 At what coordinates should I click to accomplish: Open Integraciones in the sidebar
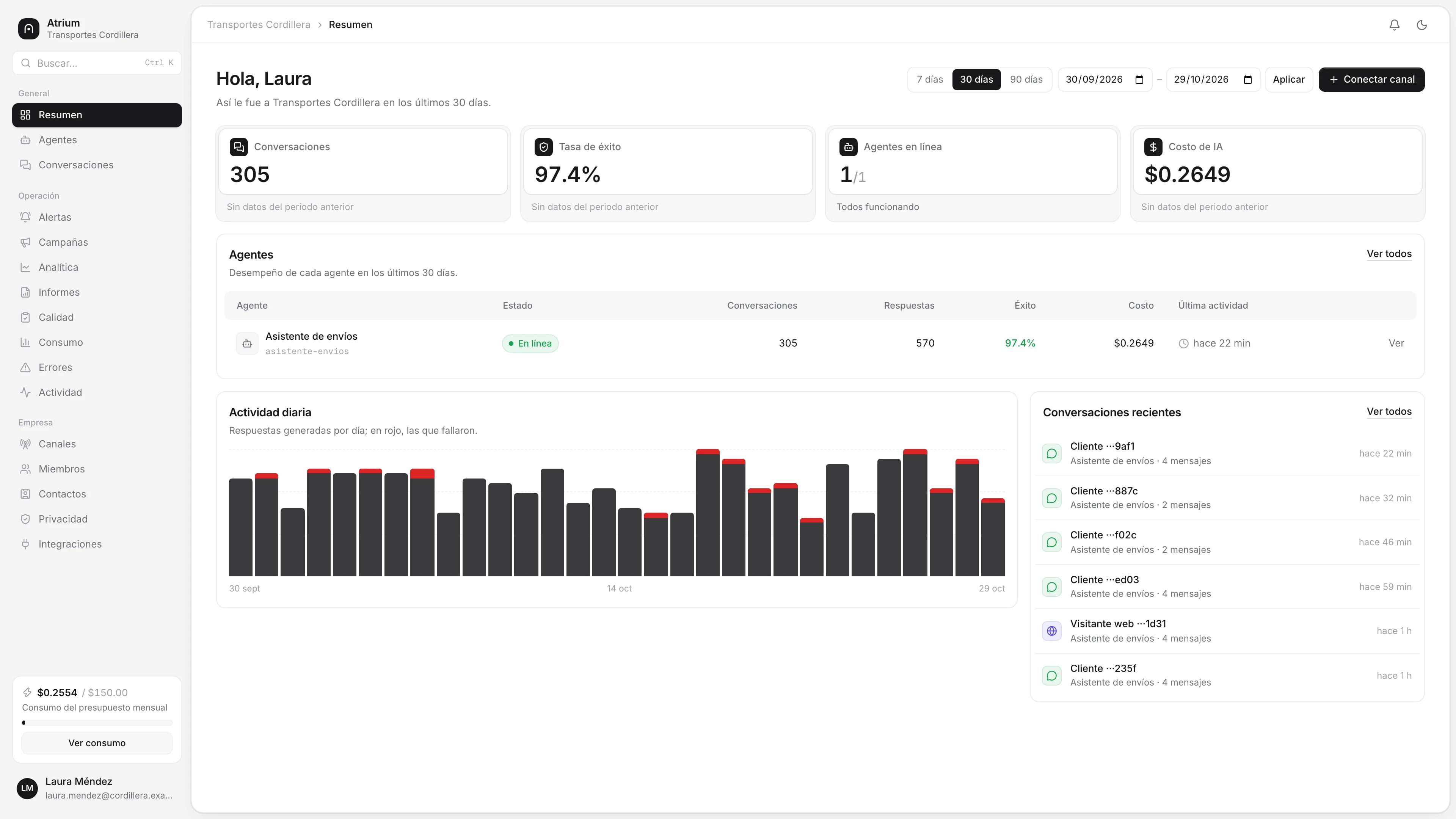point(97,544)
